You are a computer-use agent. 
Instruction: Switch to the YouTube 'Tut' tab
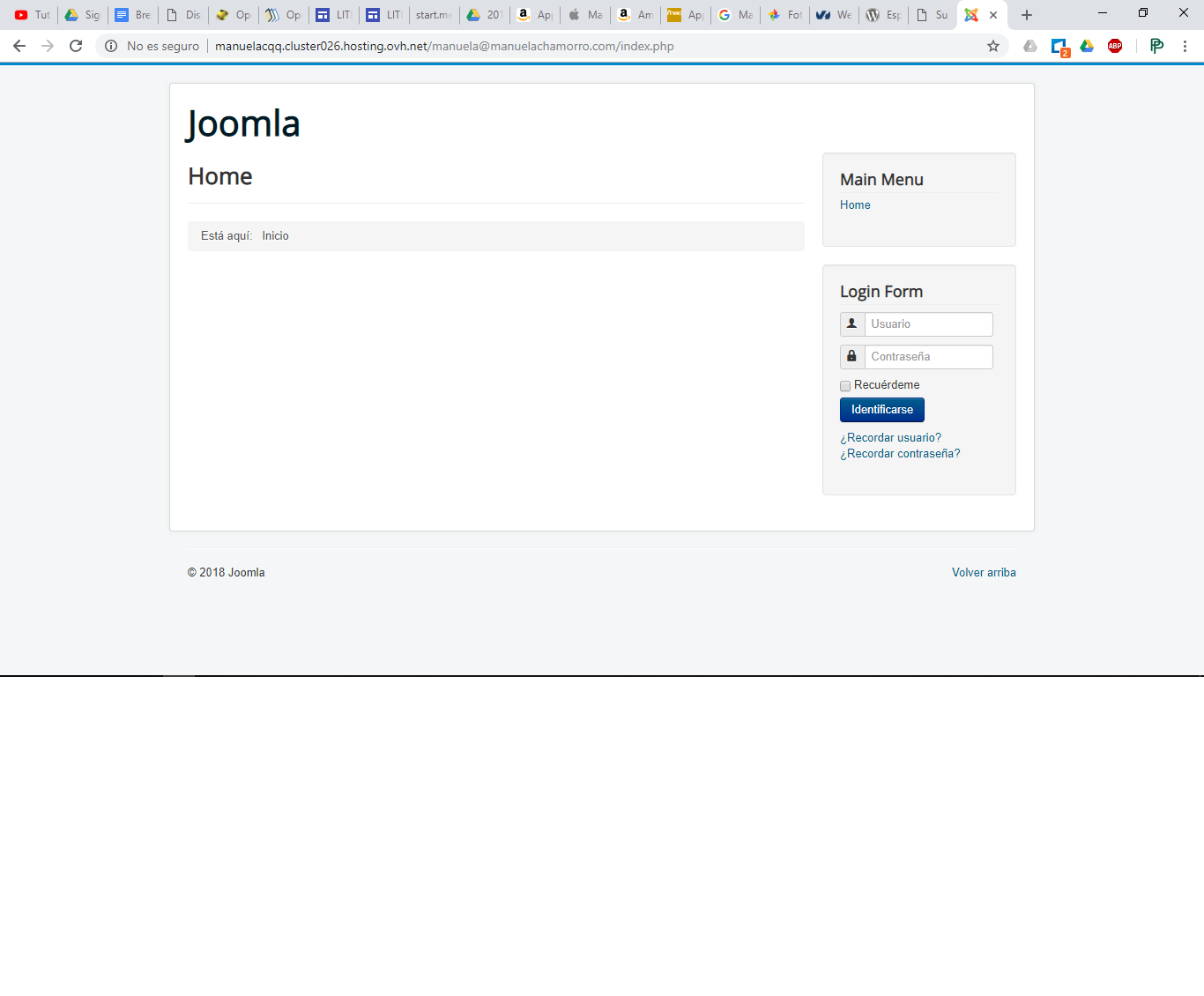(33, 15)
